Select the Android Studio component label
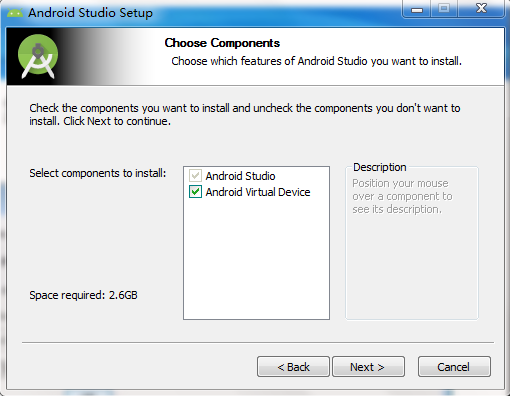This screenshot has height=396, width=510. [240, 176]
